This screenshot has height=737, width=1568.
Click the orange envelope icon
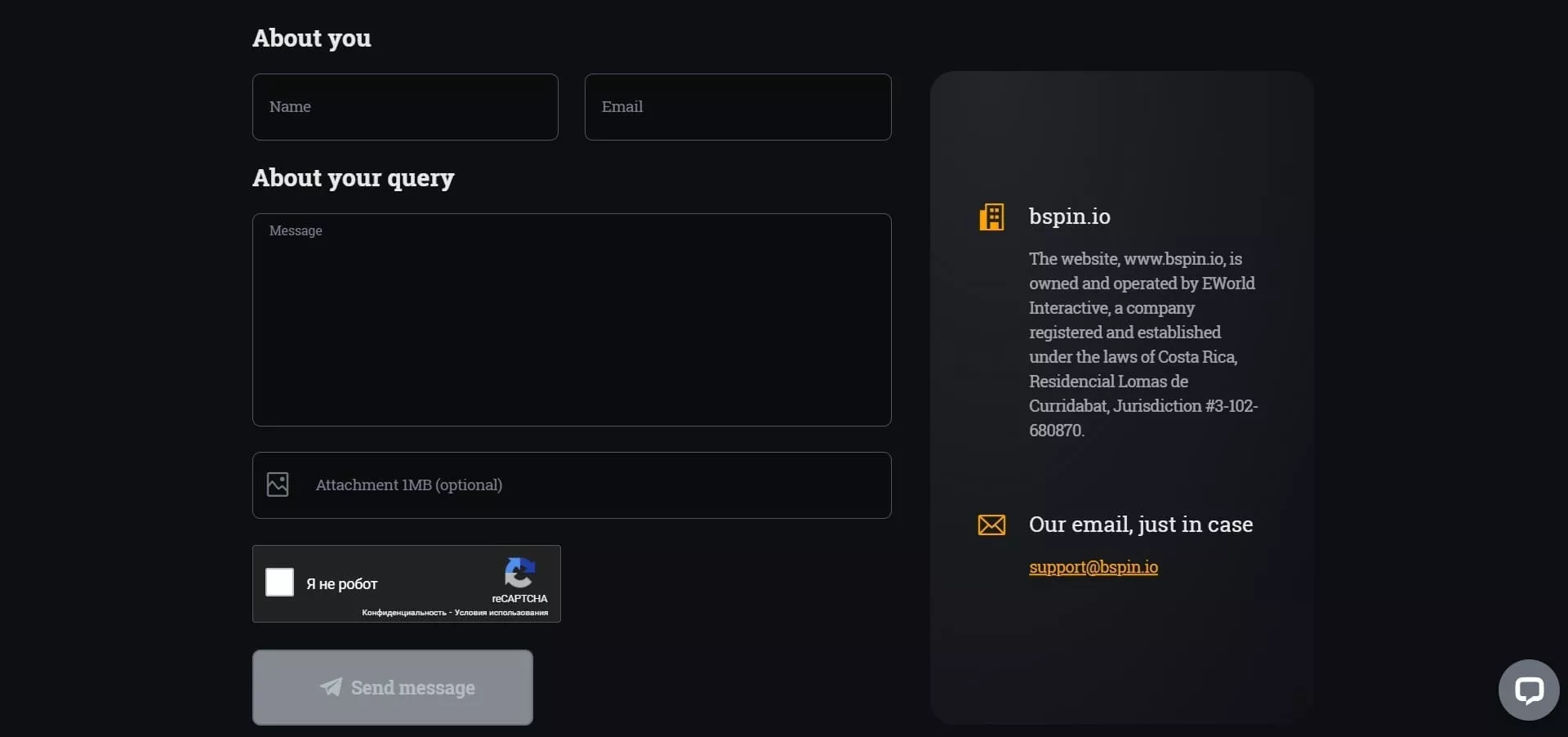coord(991,525)
